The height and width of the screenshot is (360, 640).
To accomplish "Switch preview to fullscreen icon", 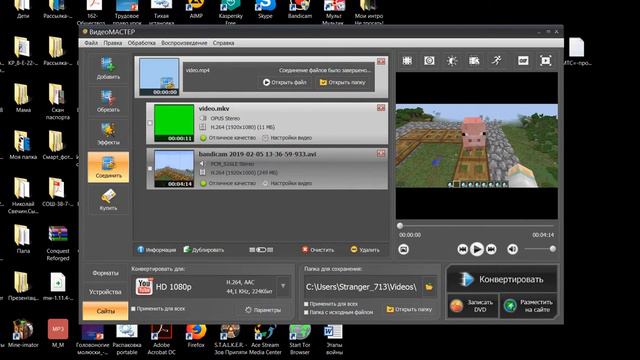I will tap(546, 61).
